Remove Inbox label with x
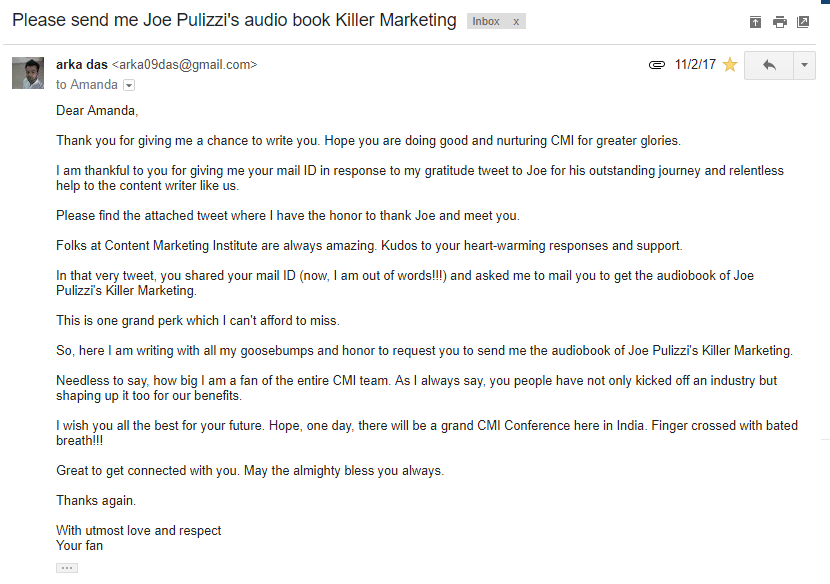Viewport: 830px width, 584px height. tap(516, 21)
